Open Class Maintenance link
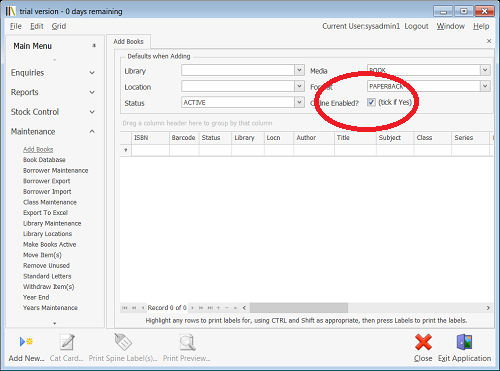Screen dimensions: 500x371 [50, 202]
